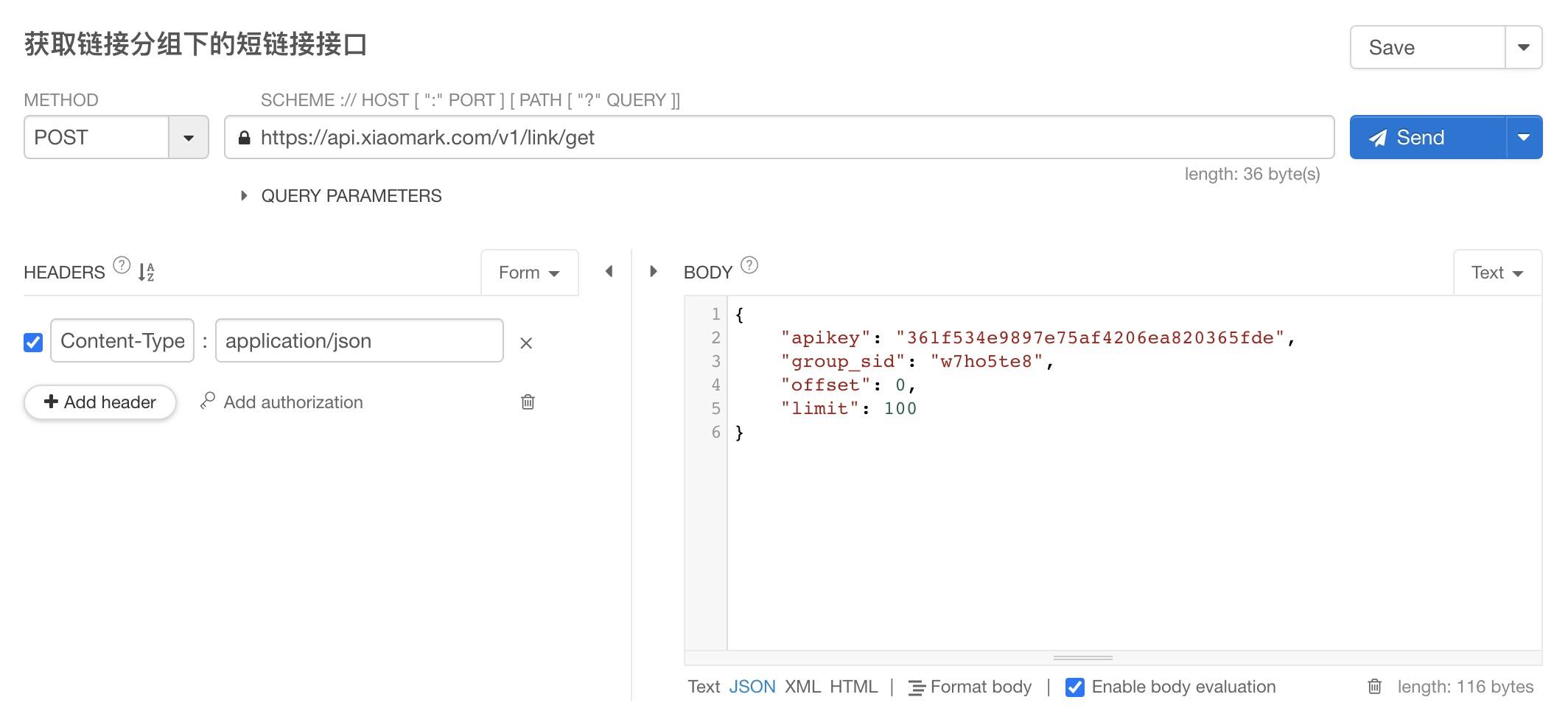The height and width of the screenshot is (725, 1568).
Task: Disable the Enable body evaluation checkbox
Action: [1075, 687]
